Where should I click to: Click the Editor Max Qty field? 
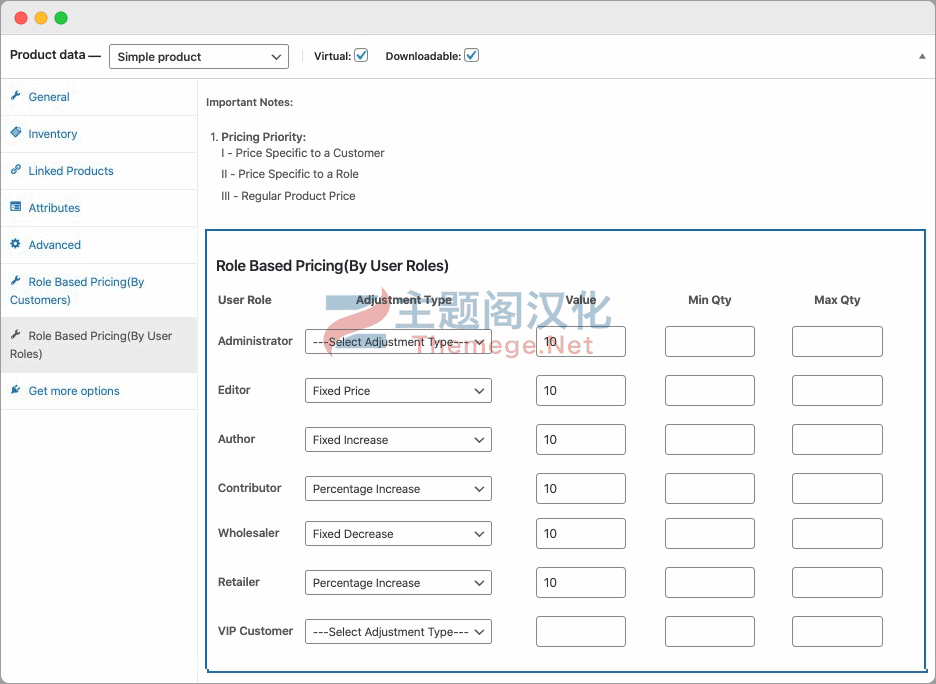click(838, 390)
